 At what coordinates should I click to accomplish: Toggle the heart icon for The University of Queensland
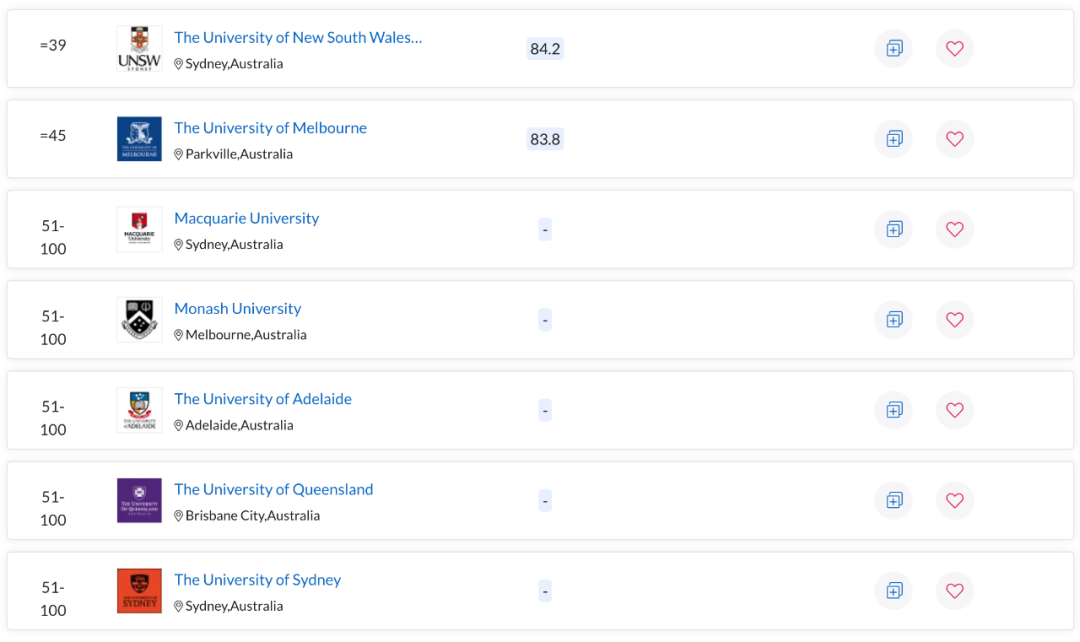pyautogui.click(x=954, y=500)
